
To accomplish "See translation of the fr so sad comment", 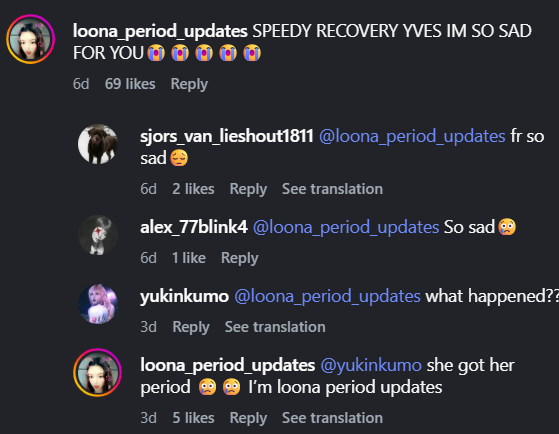I will coord(332,189).
